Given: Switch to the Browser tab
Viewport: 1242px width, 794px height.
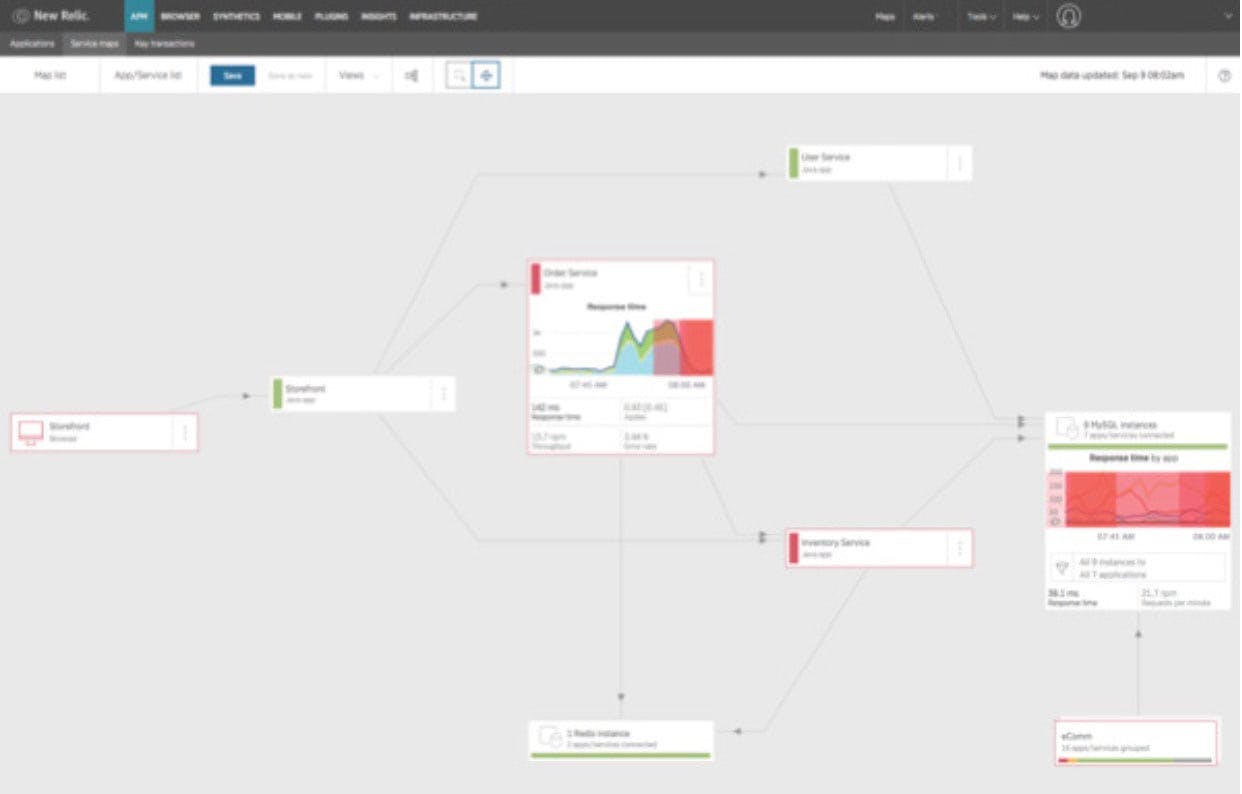Looking at the screenshot, I should 180,16.
